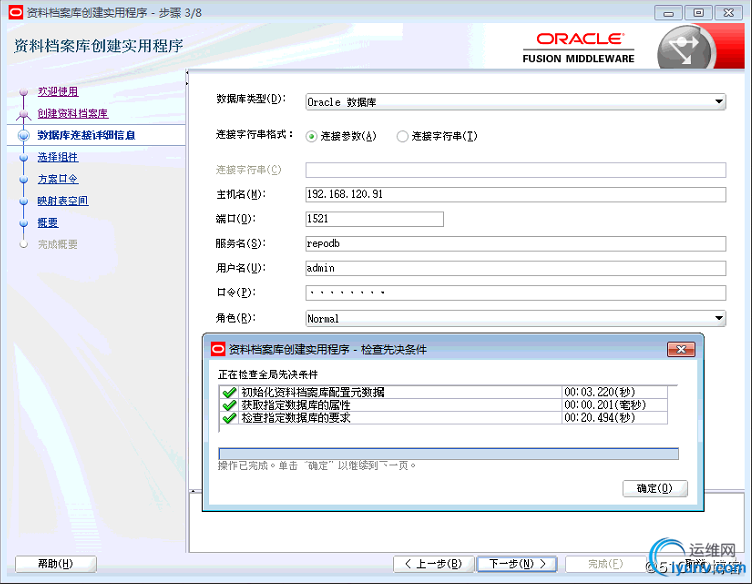Click the Fusion Middleware round emblem icon

(x=684, y=49)
